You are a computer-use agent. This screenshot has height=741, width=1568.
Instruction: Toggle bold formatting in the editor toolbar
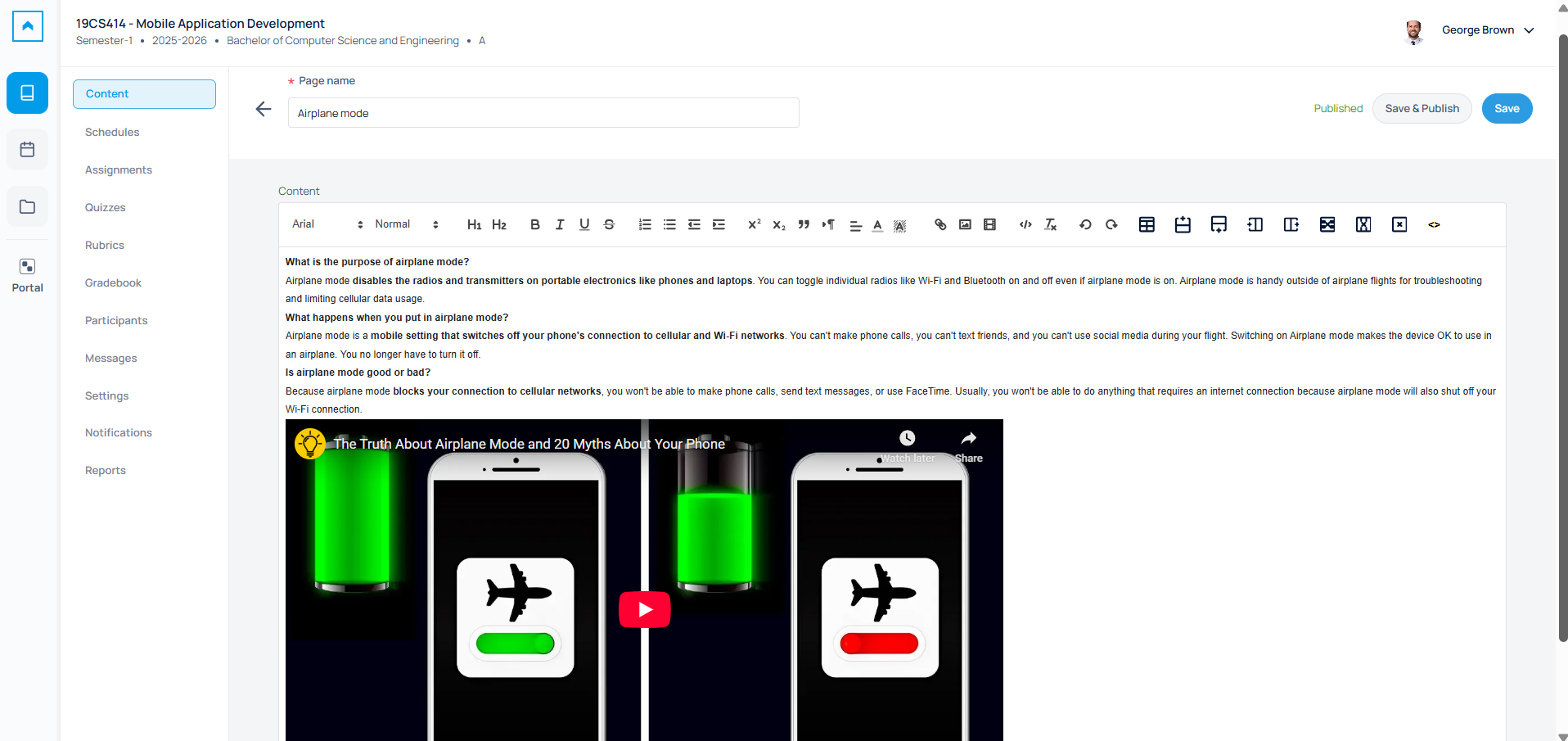point(534,224)
